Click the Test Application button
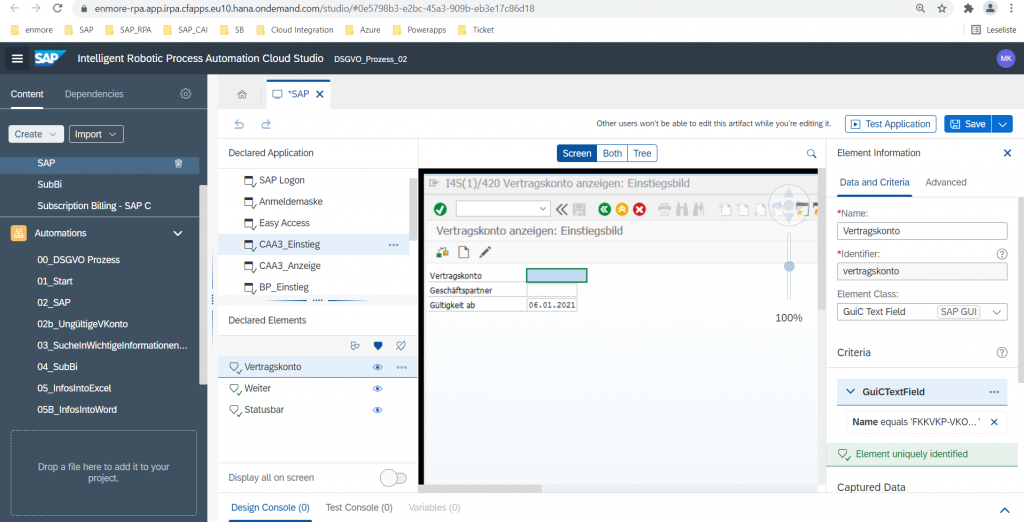 891,124
